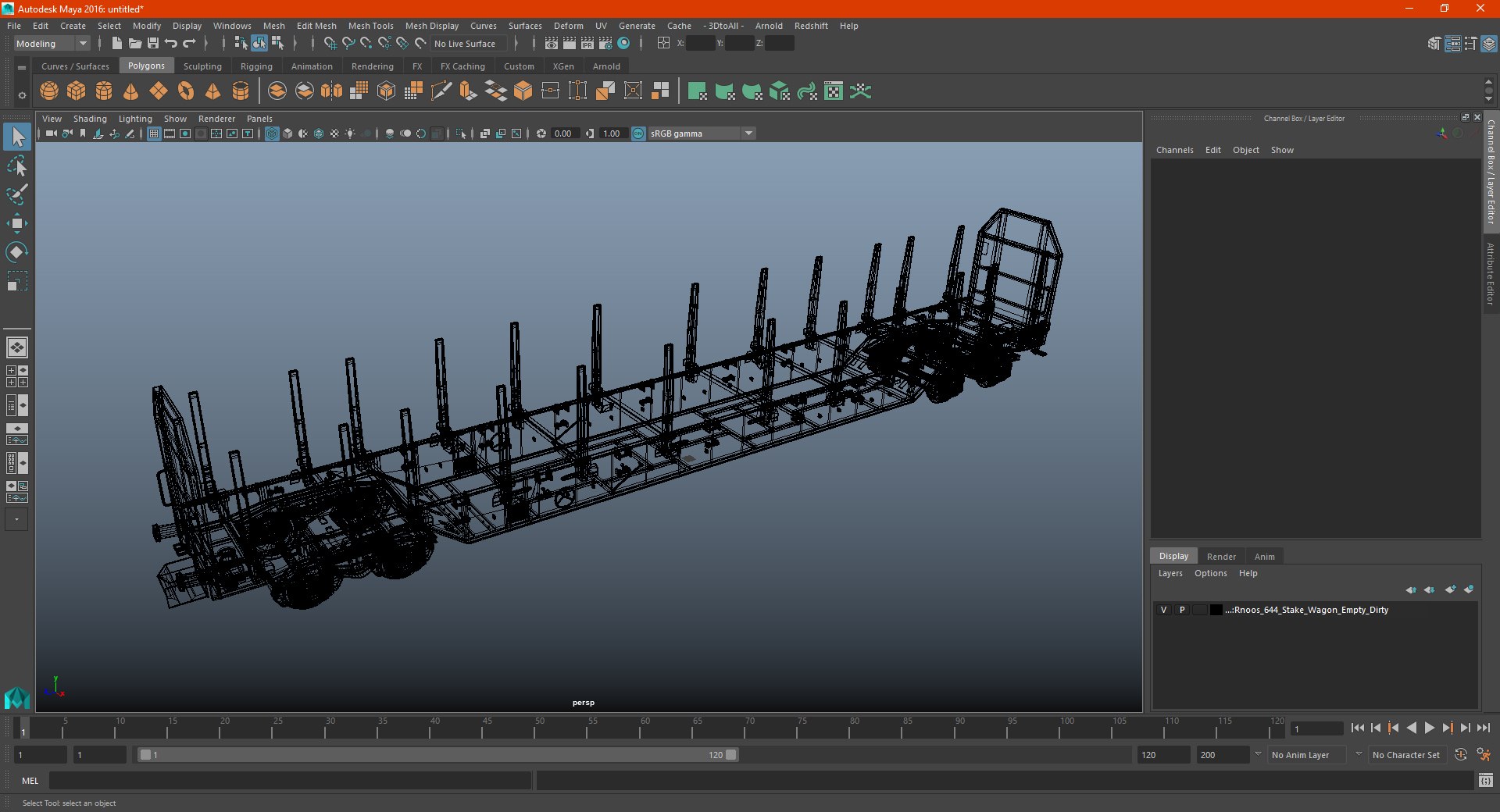
Task: Click the Save Scene disk icon
Action: 153,44
